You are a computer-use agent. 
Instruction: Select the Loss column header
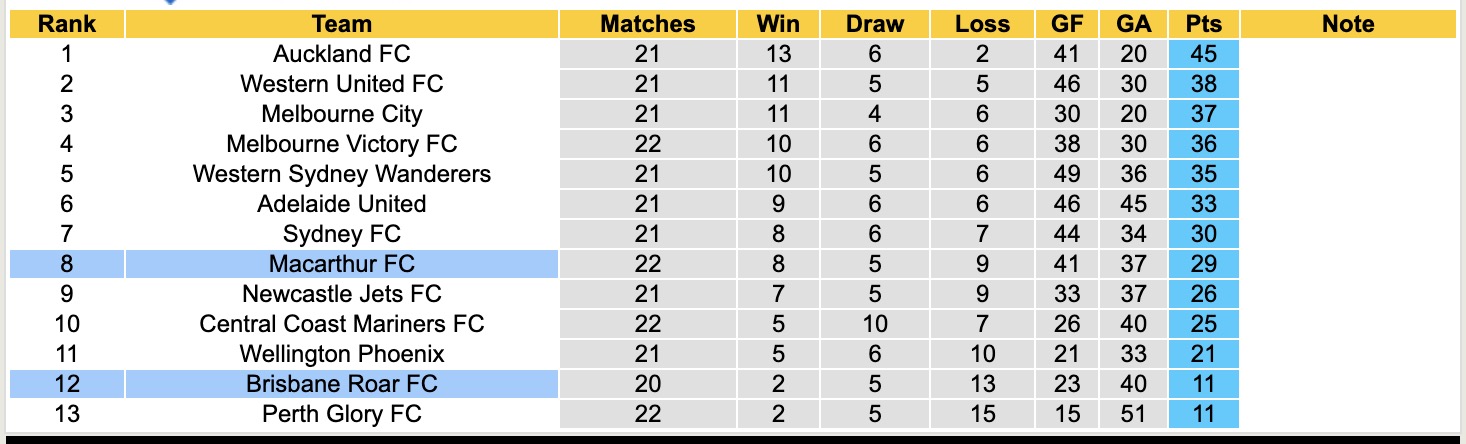pyautogui.click(x=982, y=24)
